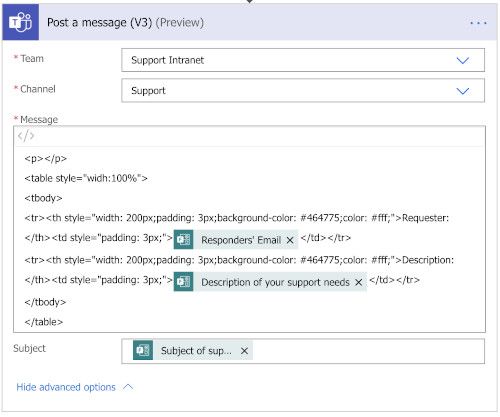Viewport: 500px width, 417px height.
Task: Toggle the code view </> icon
Action: tap(26, 136)
